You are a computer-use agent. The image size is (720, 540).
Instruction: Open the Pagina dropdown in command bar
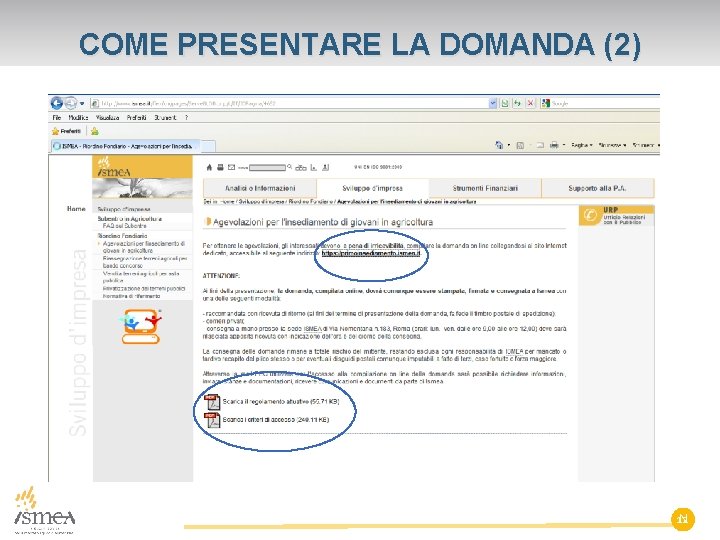581,145
